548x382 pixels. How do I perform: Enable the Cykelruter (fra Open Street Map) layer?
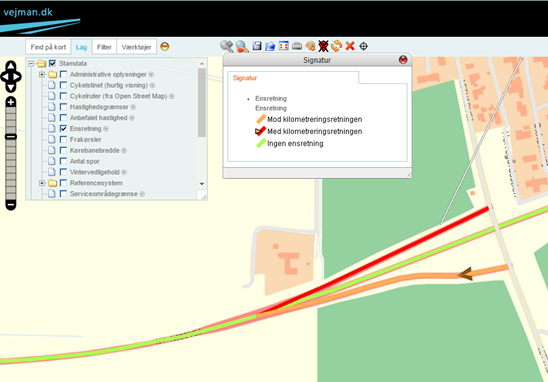coord(63,96)
